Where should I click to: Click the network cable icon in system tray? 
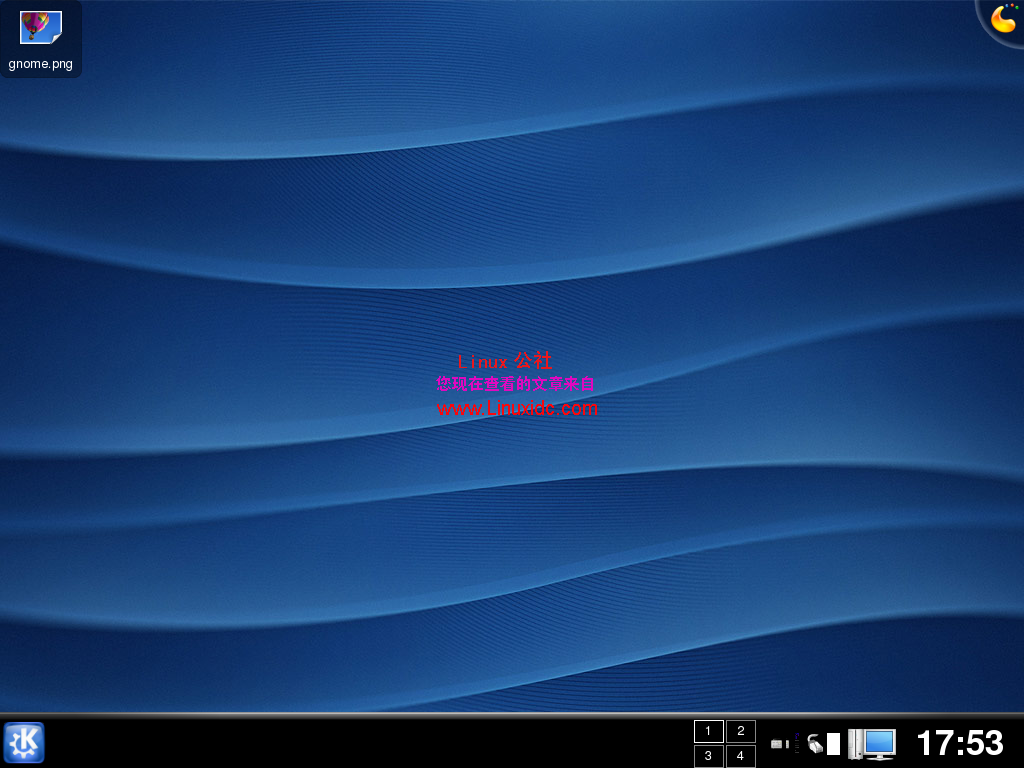815,743
